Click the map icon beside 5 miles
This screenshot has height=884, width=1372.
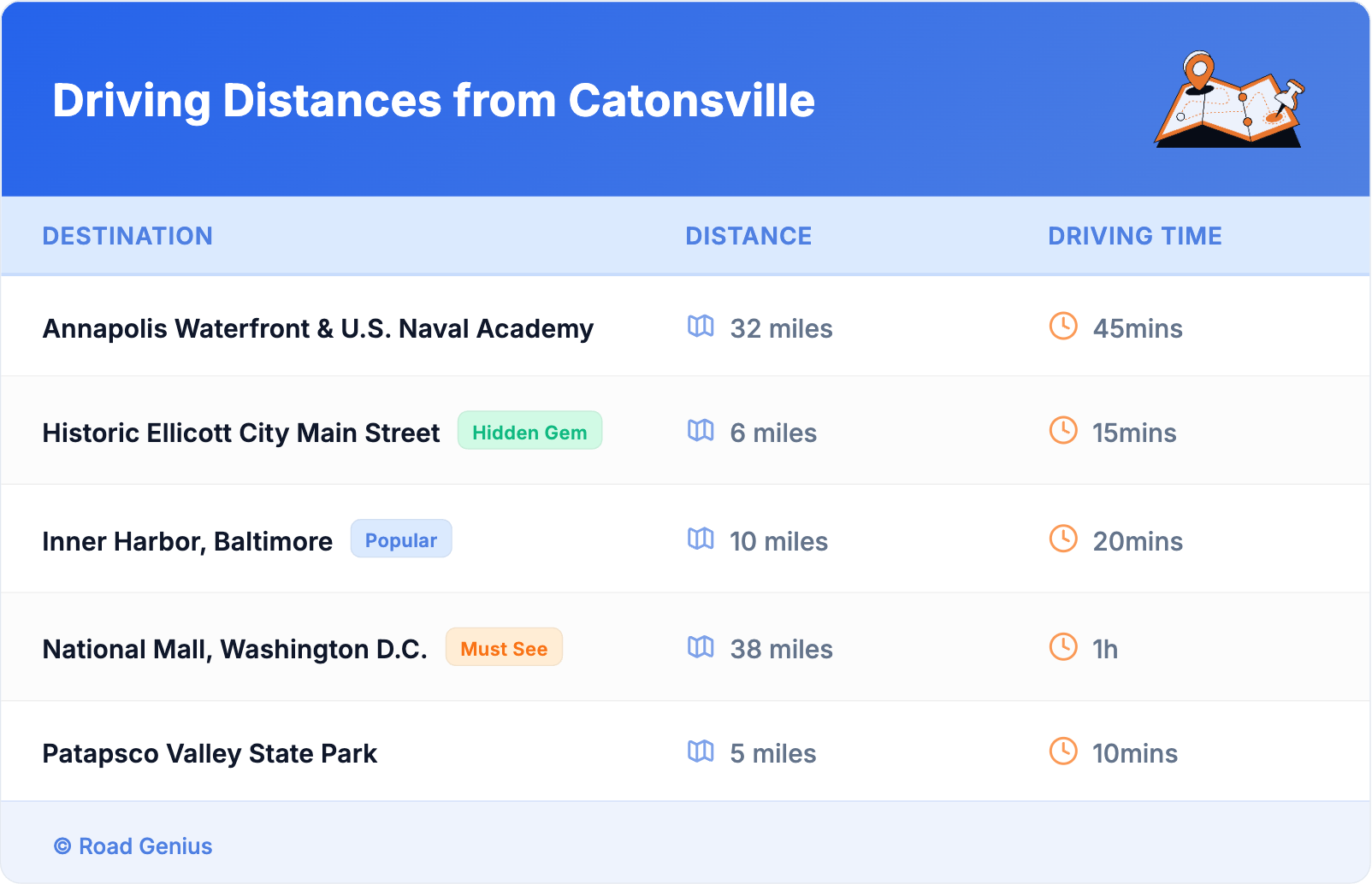tap(701, 751)
